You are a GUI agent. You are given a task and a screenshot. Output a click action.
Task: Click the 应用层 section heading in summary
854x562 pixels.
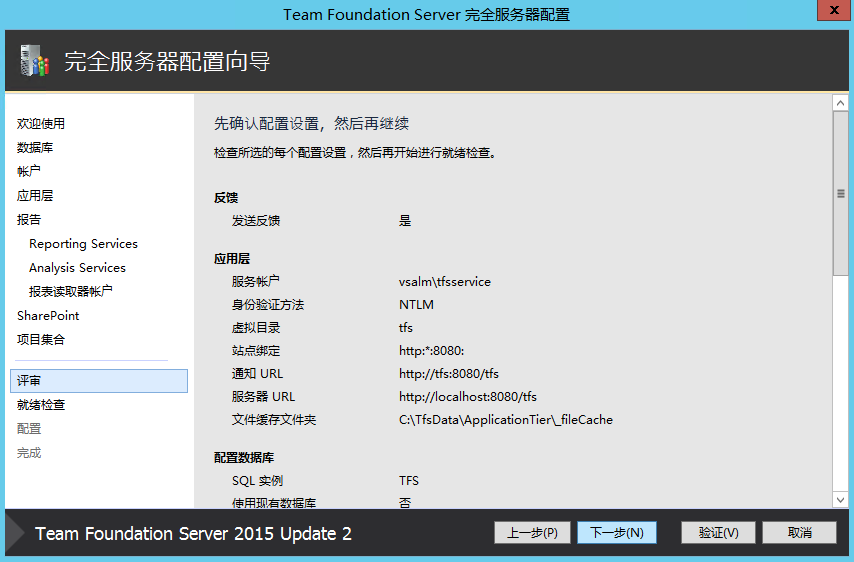(x=232, y=259)
